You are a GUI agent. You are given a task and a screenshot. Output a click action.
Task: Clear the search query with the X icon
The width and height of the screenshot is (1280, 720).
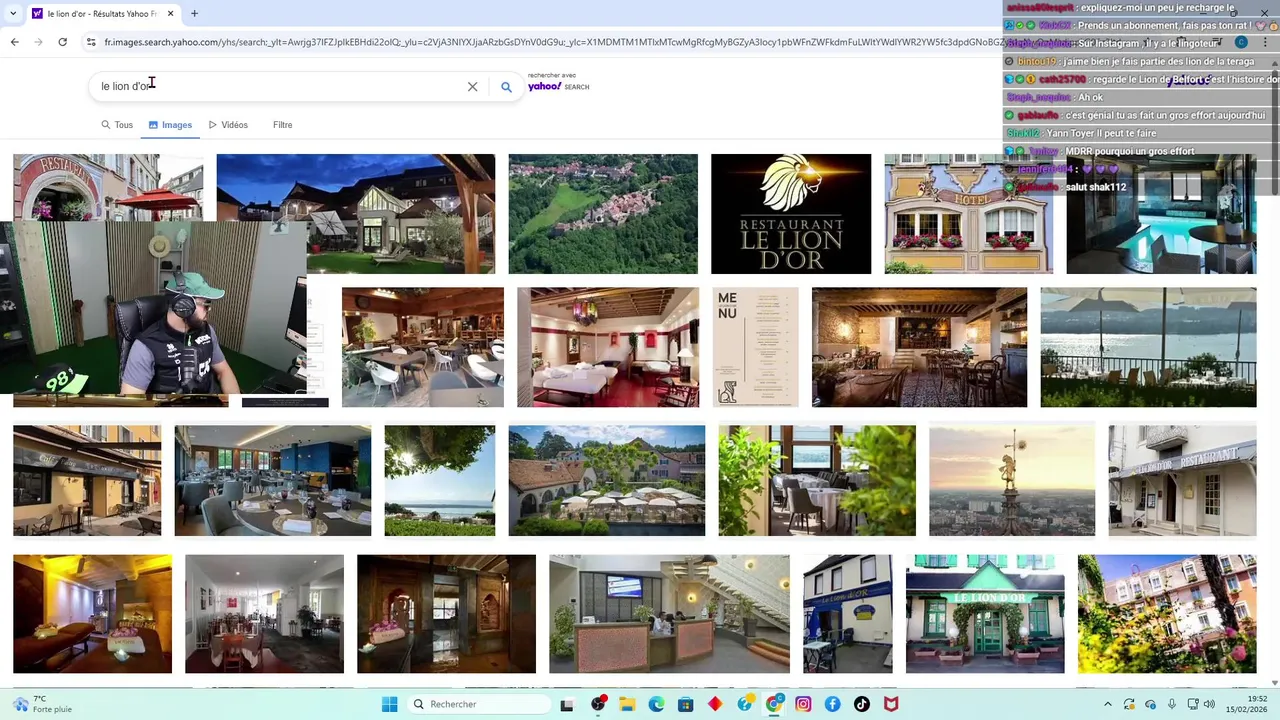pos(473,87)
